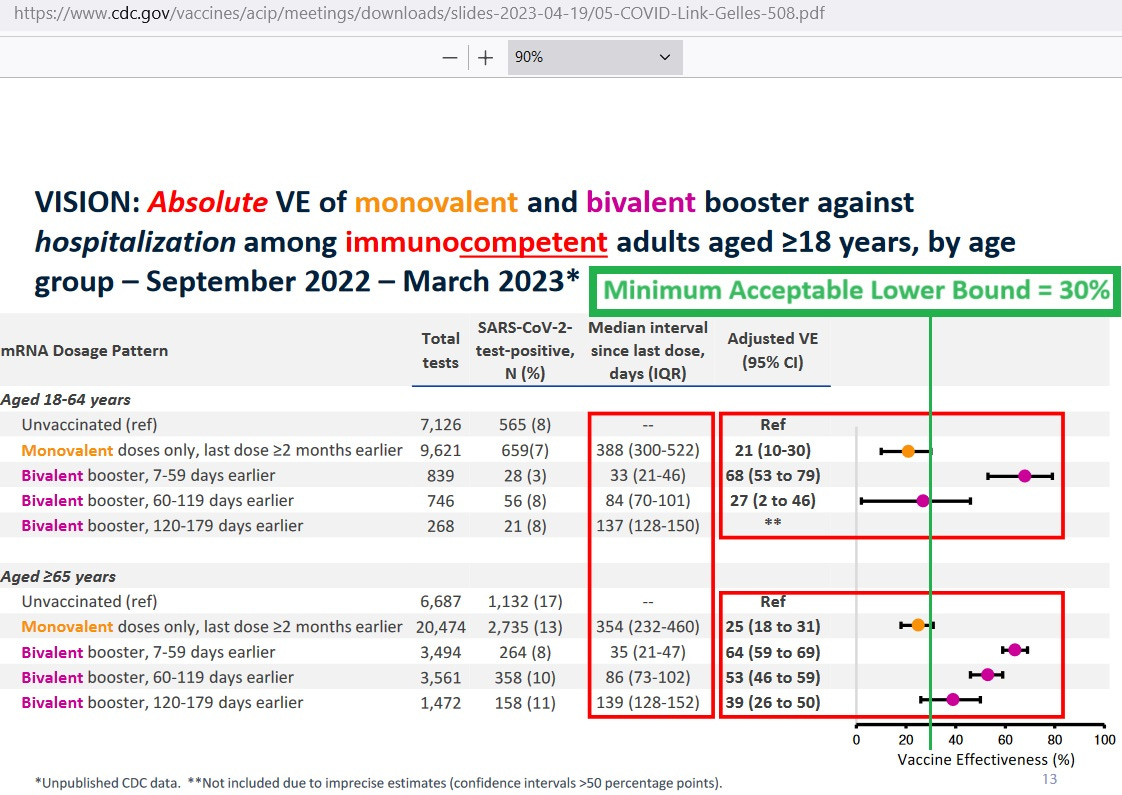Click total tests value 1,472
The height and width of the screenshot is (795, 1122).
pos(441,703)
